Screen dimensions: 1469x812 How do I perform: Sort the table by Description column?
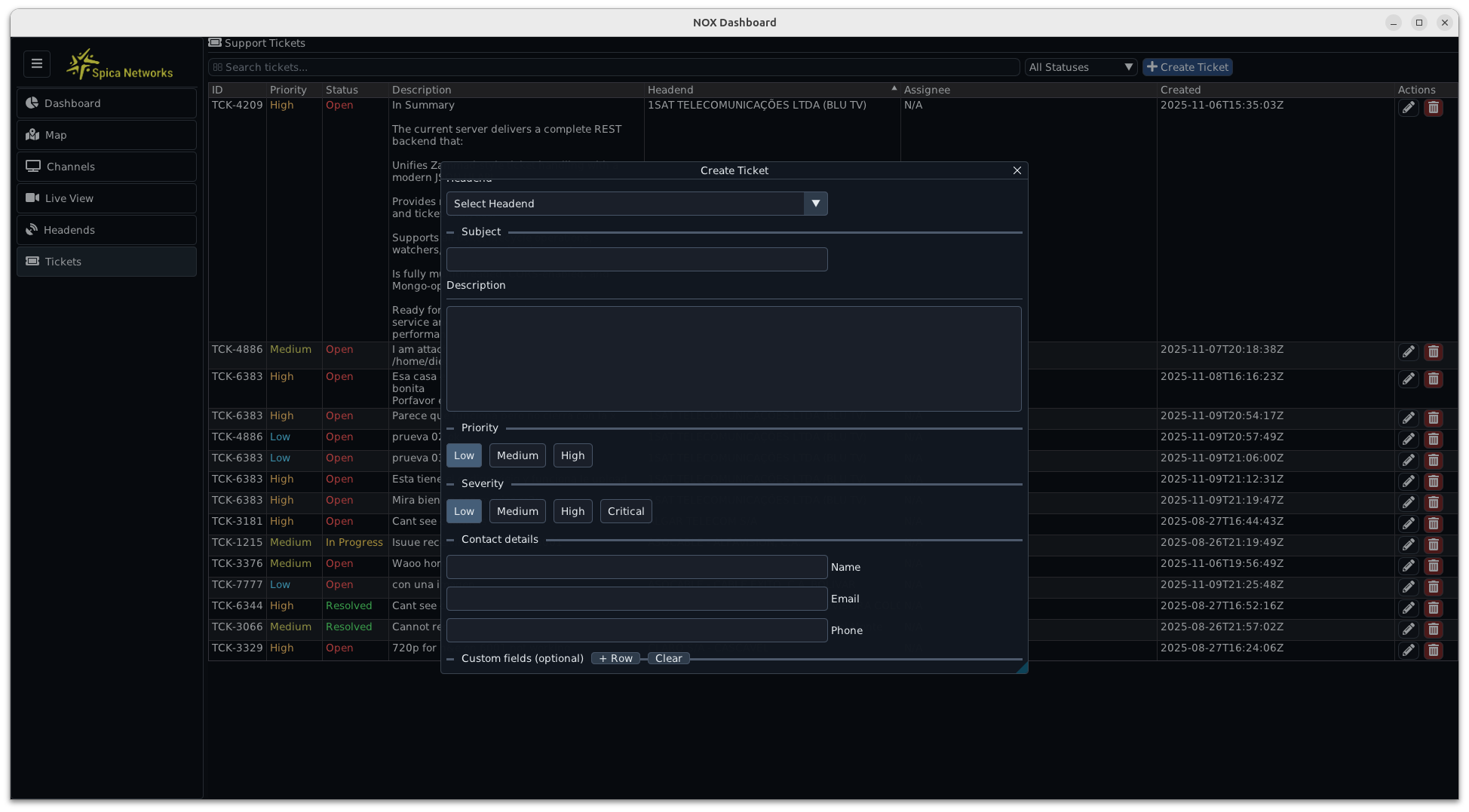517,90
